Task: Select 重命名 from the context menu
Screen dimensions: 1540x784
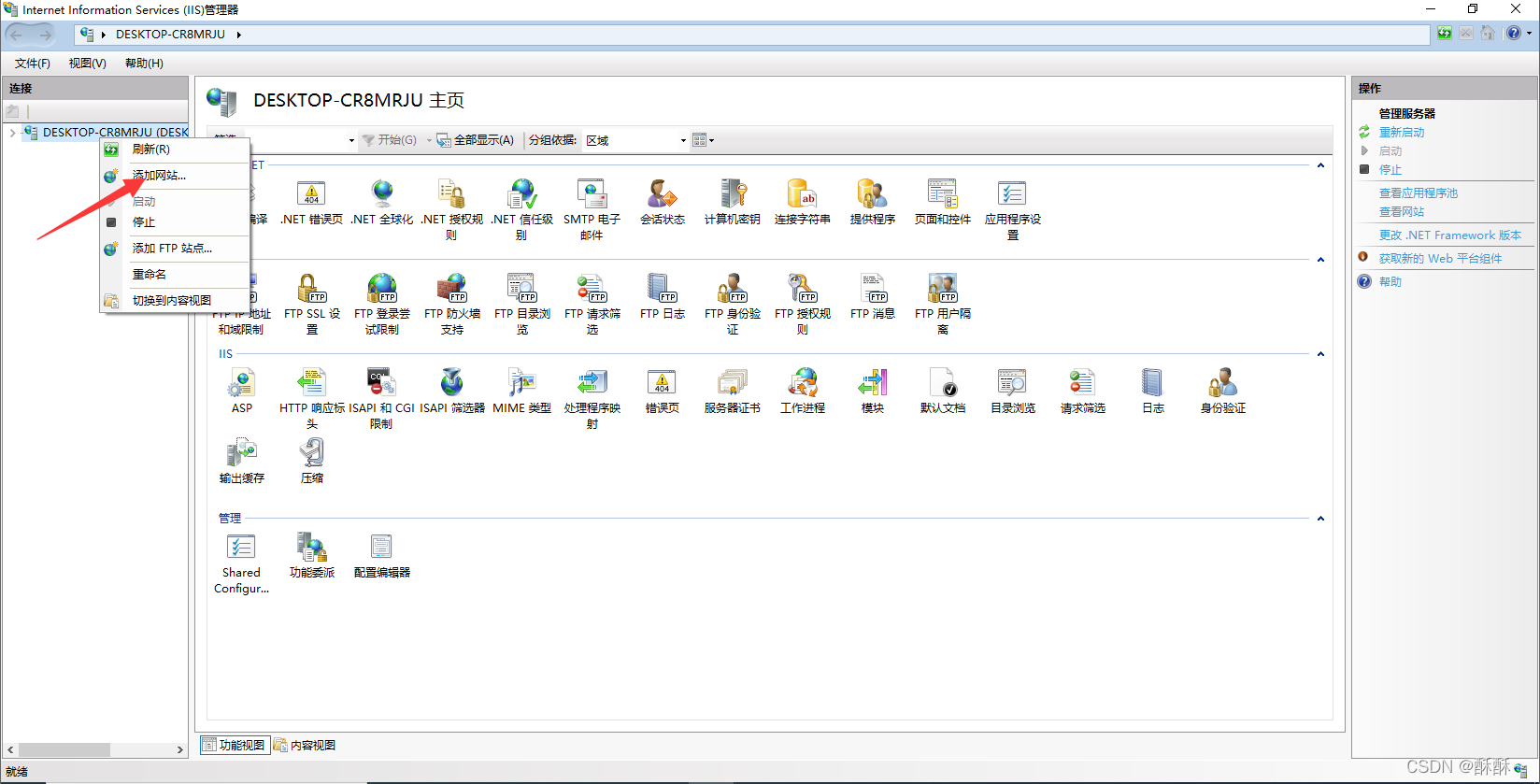Action: point(175,275)
